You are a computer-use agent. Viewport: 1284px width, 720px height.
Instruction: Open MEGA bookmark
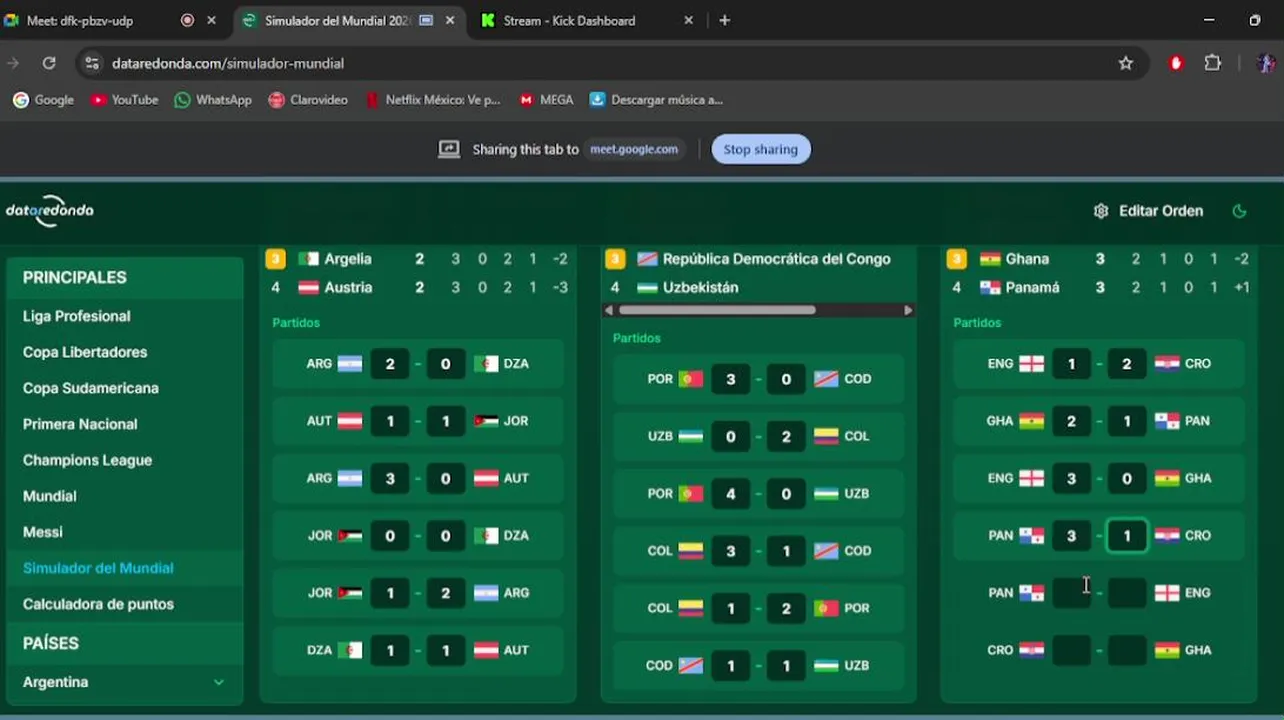[546, 100]
